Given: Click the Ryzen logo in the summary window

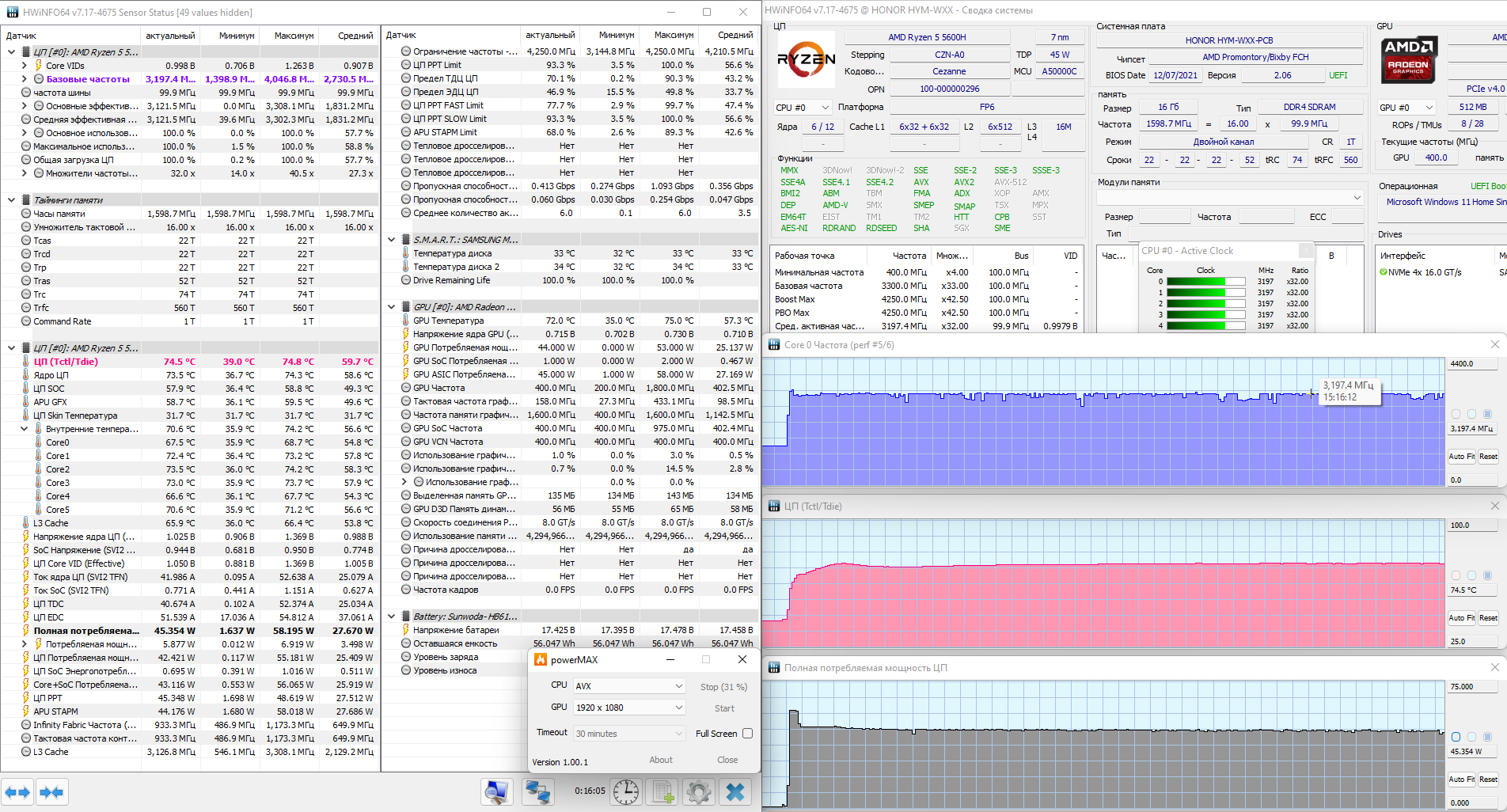Looking at the screenshot, I should point(806,59).
